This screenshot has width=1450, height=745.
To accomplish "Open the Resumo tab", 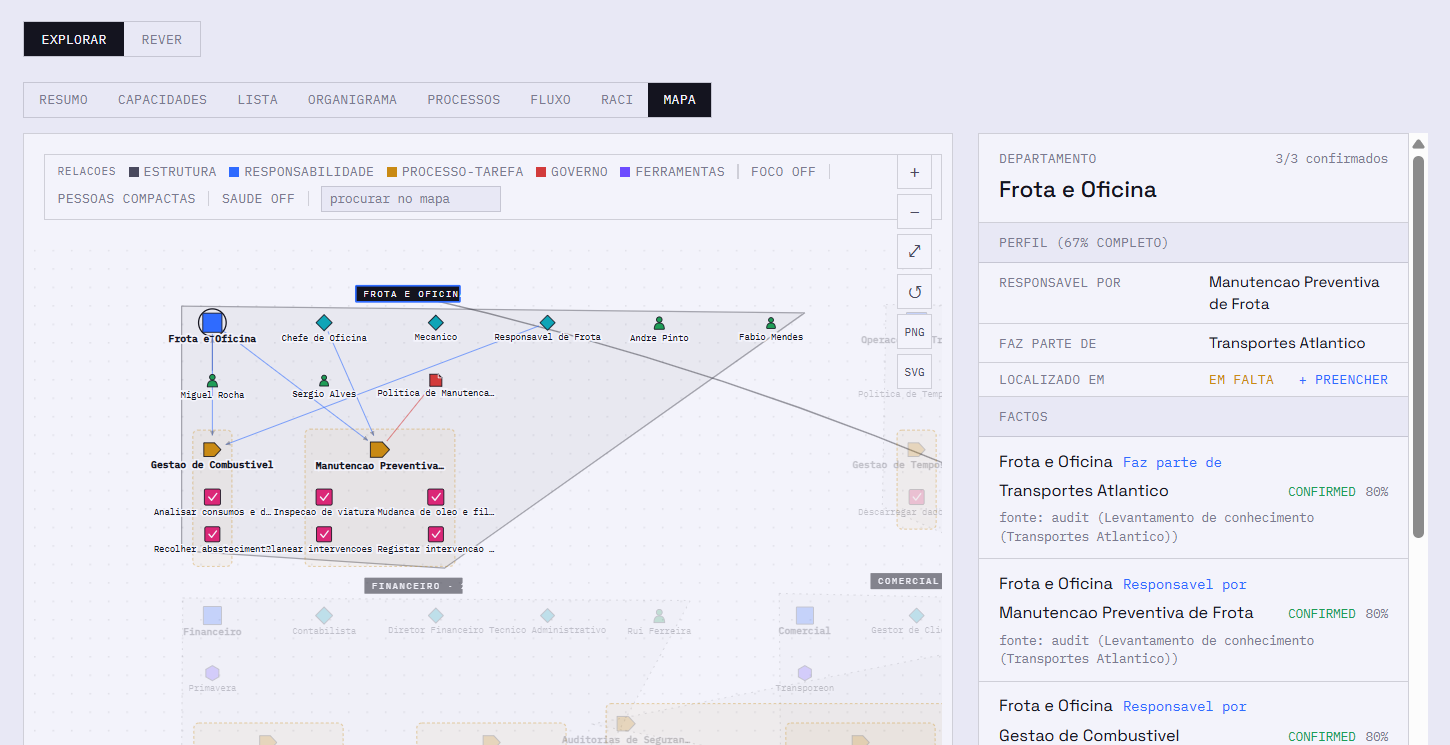I will point(64,100).
